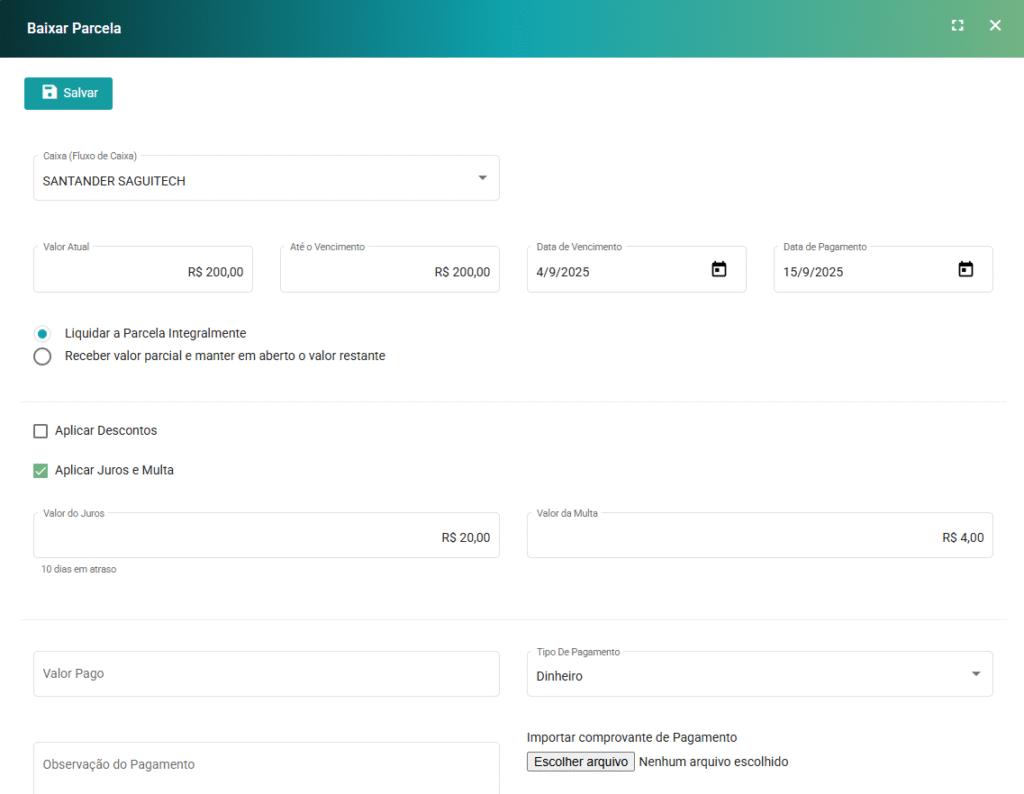Open the SANTANDER SAGUITECH account selector
Viewport: 1024px width, 794px height.
[x=250, y=181]
